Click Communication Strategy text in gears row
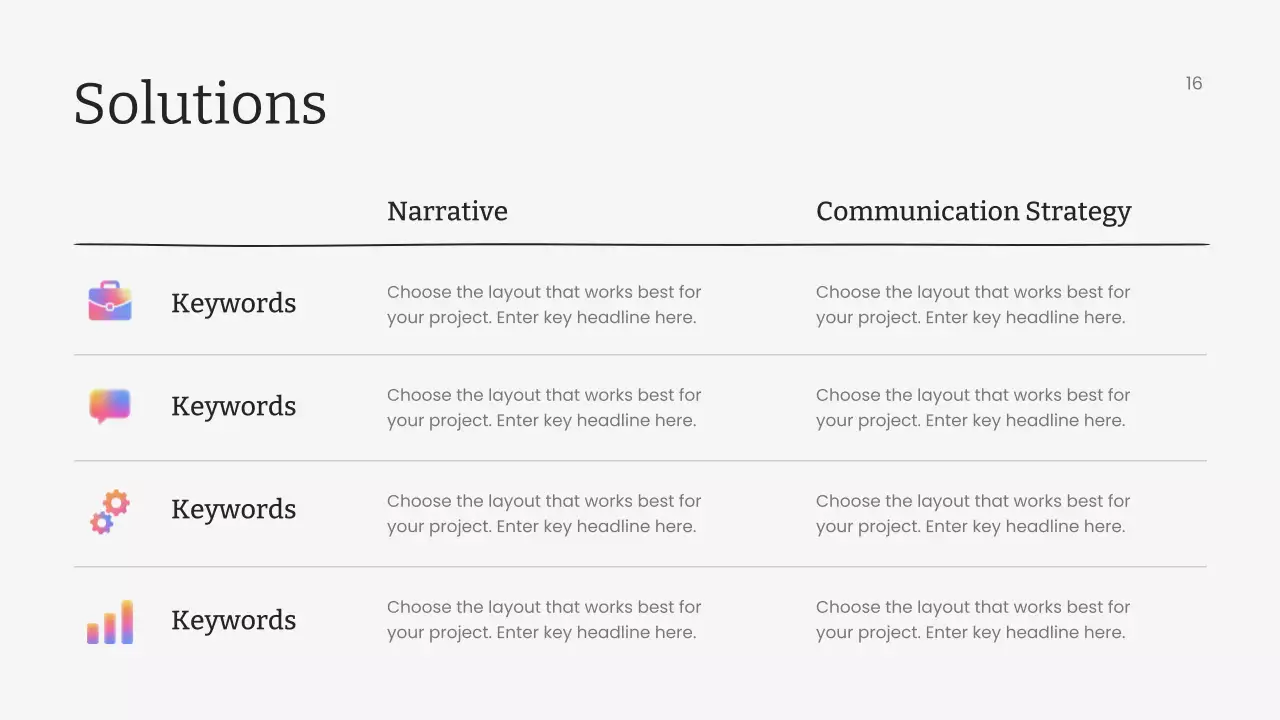The height and width of the screenshot is (720, 1280). tap(972, 514)
